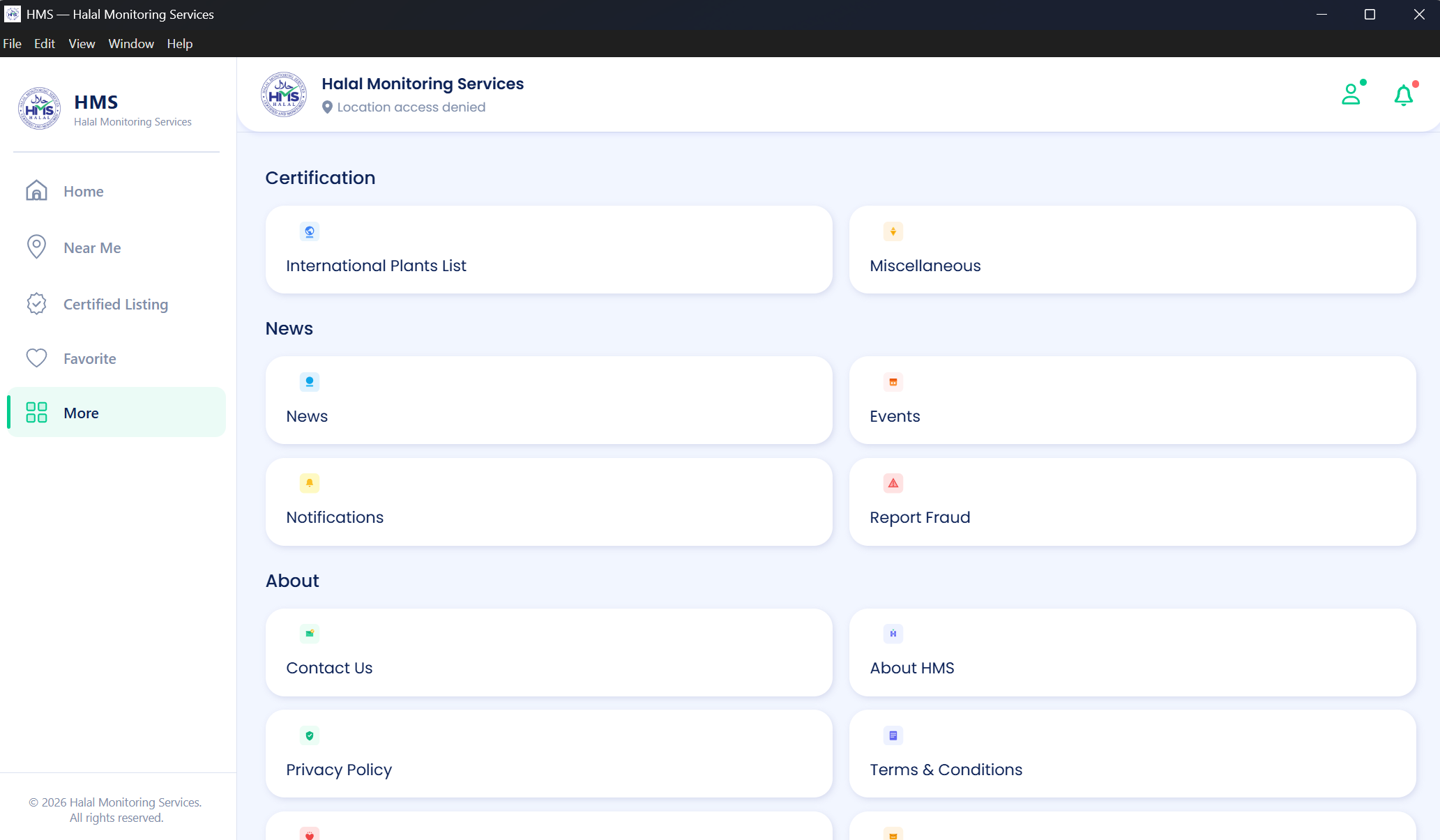
Task: Click the Privacy Policy shield icon
Action: click(310, 735)
